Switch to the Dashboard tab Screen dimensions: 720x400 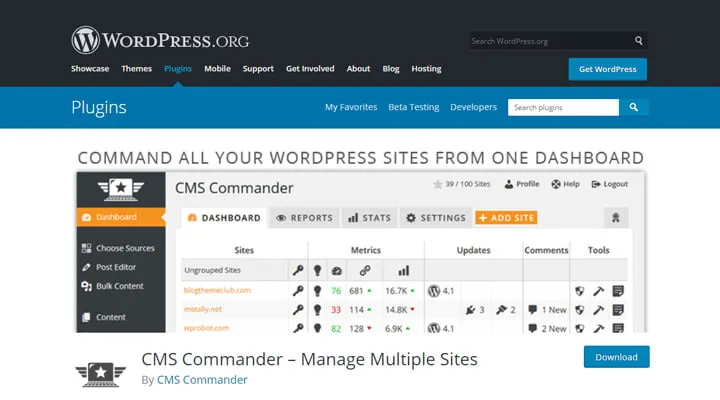click(x=224, y=218)
